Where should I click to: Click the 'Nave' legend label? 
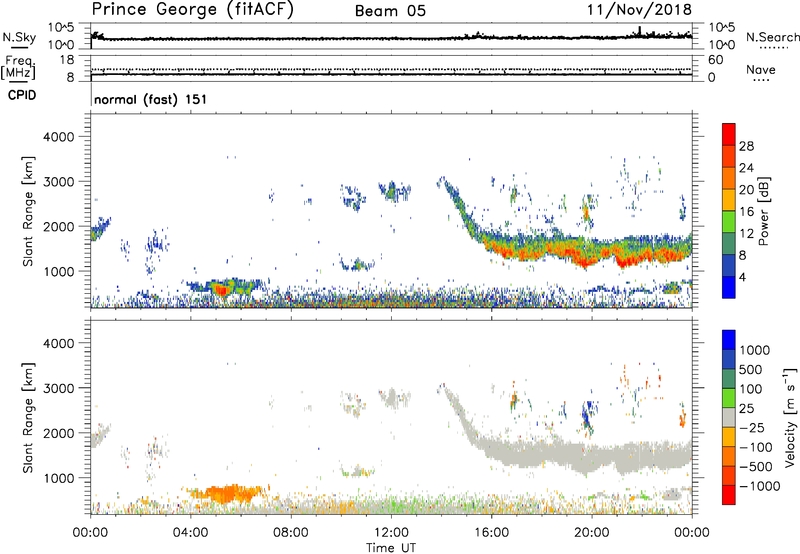point(761,70)
